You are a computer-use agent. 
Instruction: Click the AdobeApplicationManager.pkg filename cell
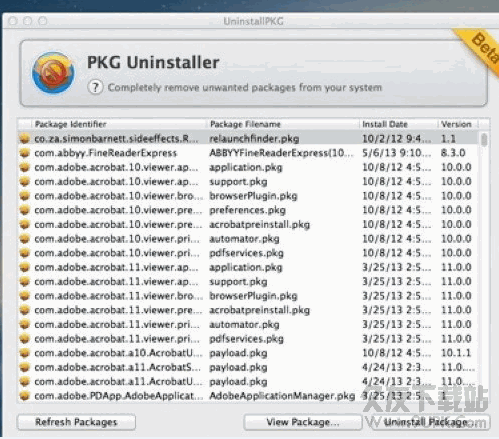tap(282, 396)
